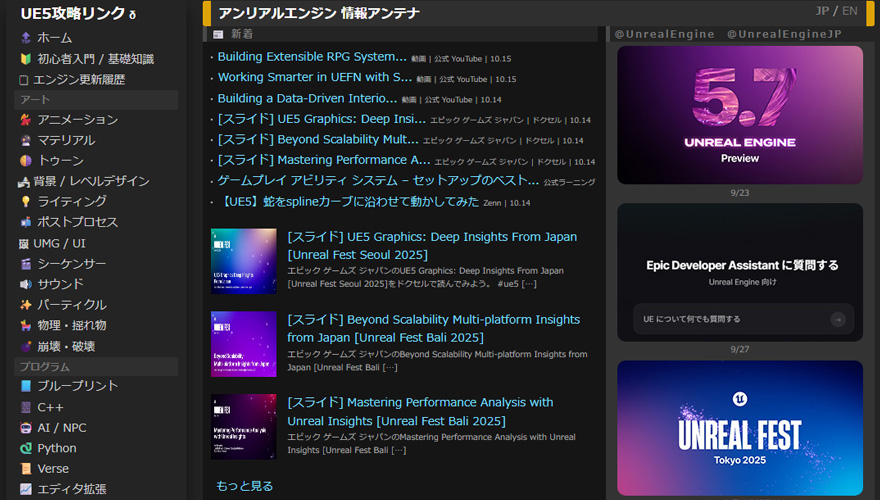This screenshot has height=500, width=880.
Task: Open the Unreal Fest Tokyo 2025 banner
Action: 740,428
